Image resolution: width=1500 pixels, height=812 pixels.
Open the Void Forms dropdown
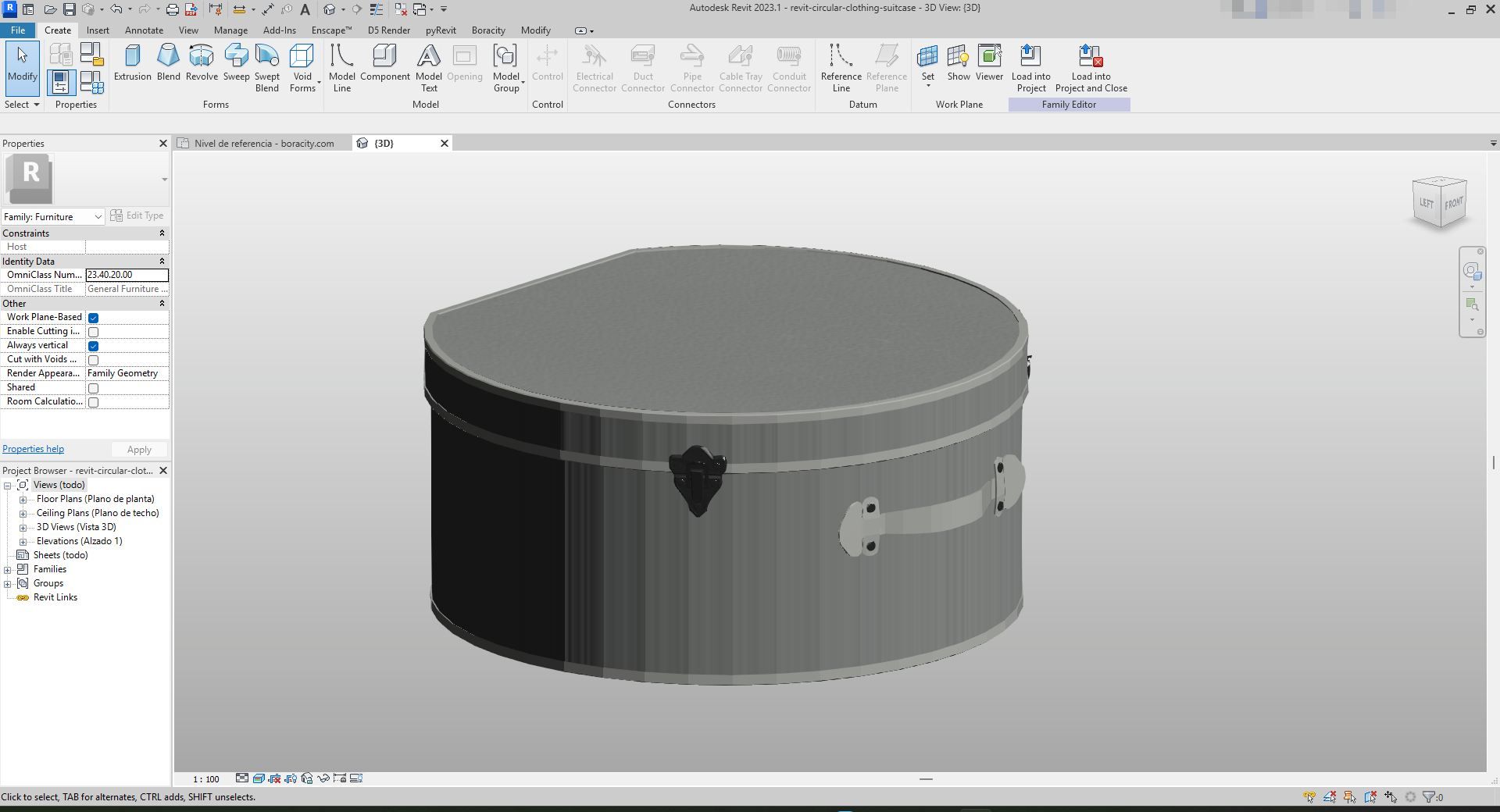[x=302, y=68]
